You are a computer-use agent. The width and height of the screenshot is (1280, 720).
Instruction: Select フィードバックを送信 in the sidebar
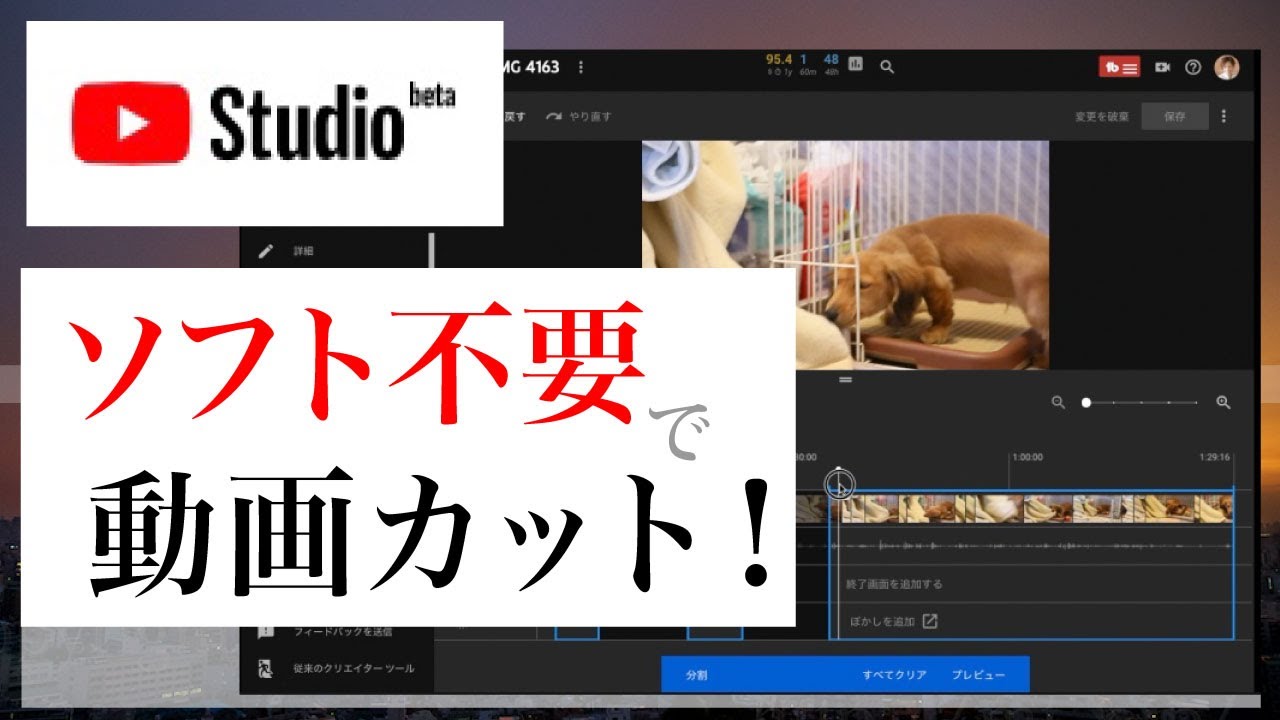[x=343, y=632]
